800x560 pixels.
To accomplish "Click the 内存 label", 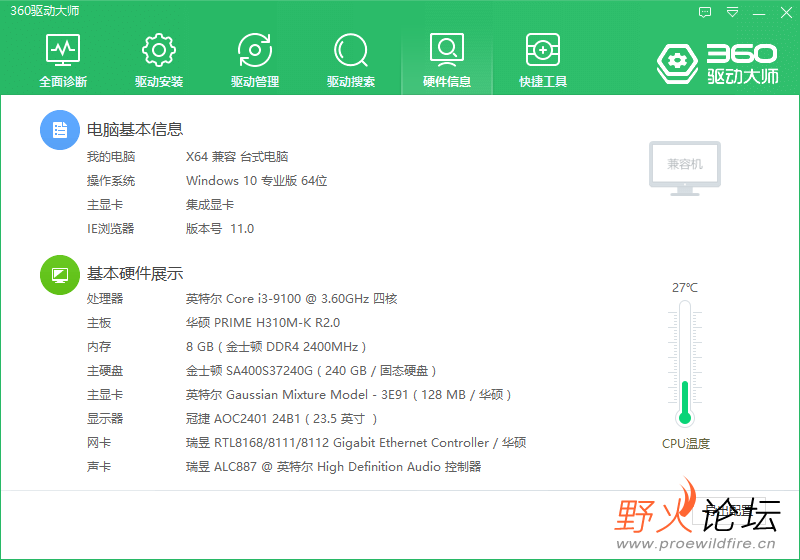I will pos(99,347).
